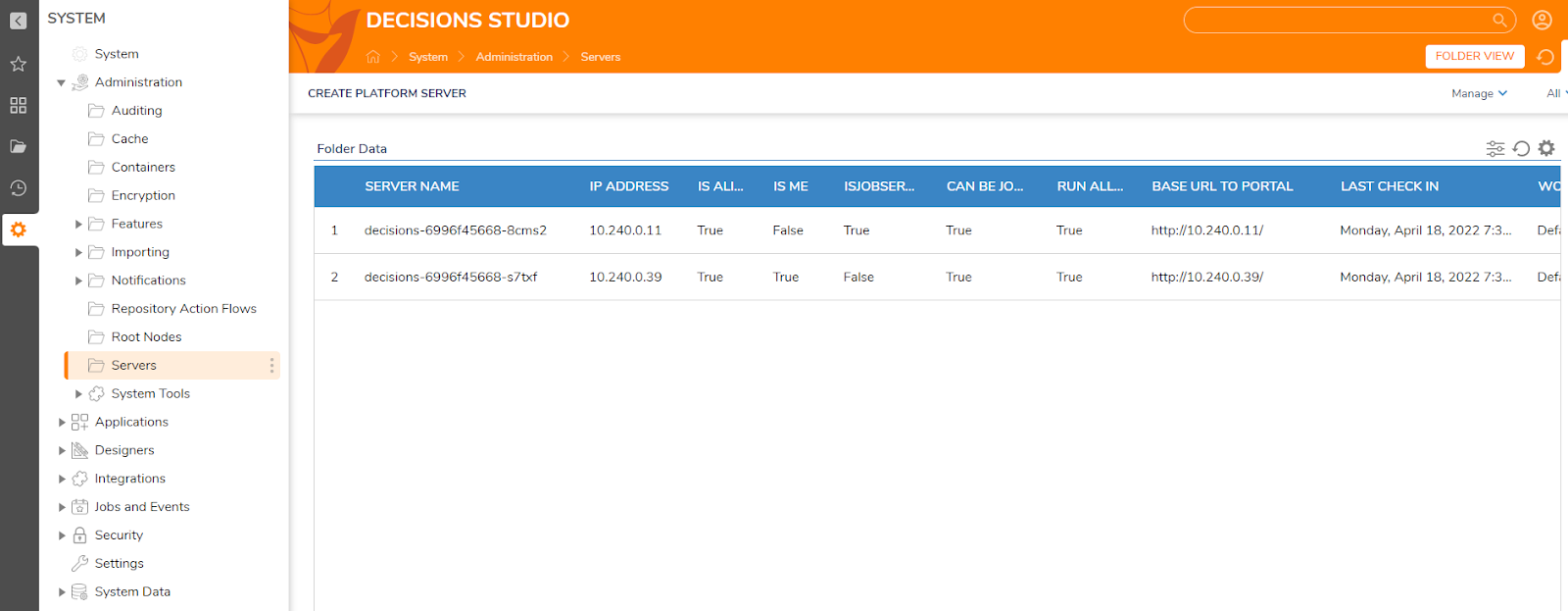Click the user profile icon
This screenshot has height=611, width=1568.
1542,20
